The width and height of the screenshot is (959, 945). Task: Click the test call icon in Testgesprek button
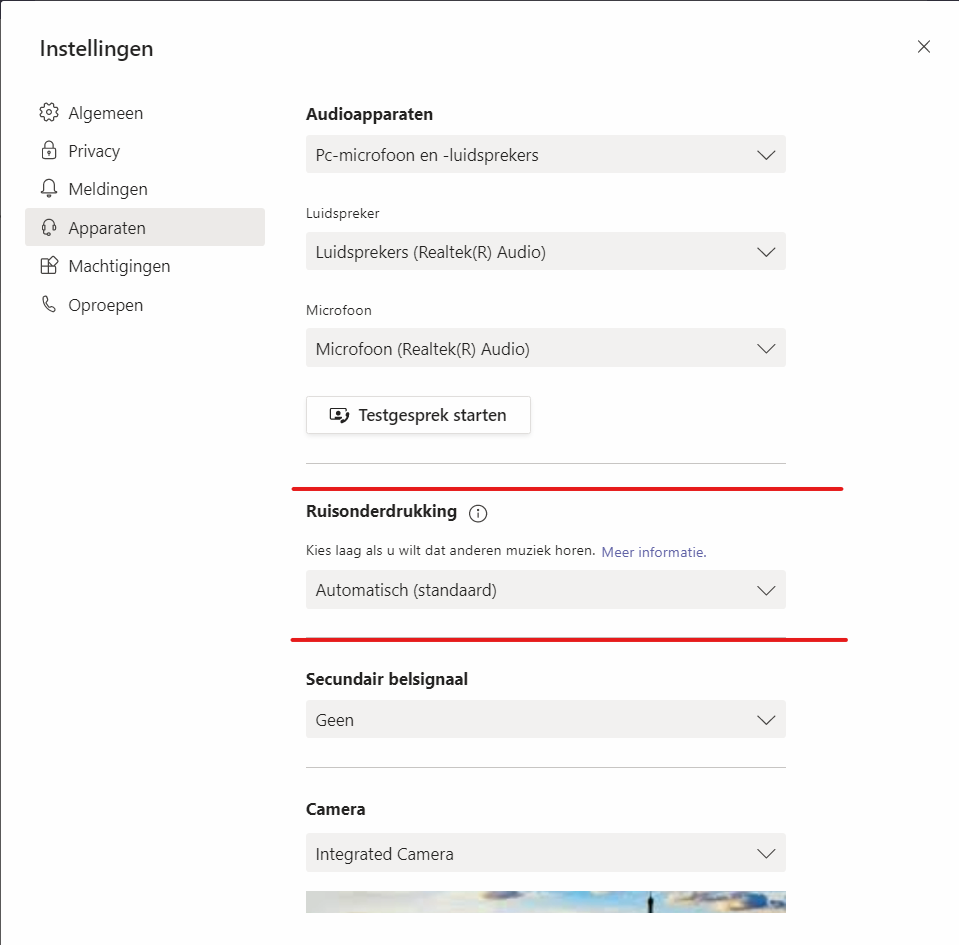[x=339, y=415]
